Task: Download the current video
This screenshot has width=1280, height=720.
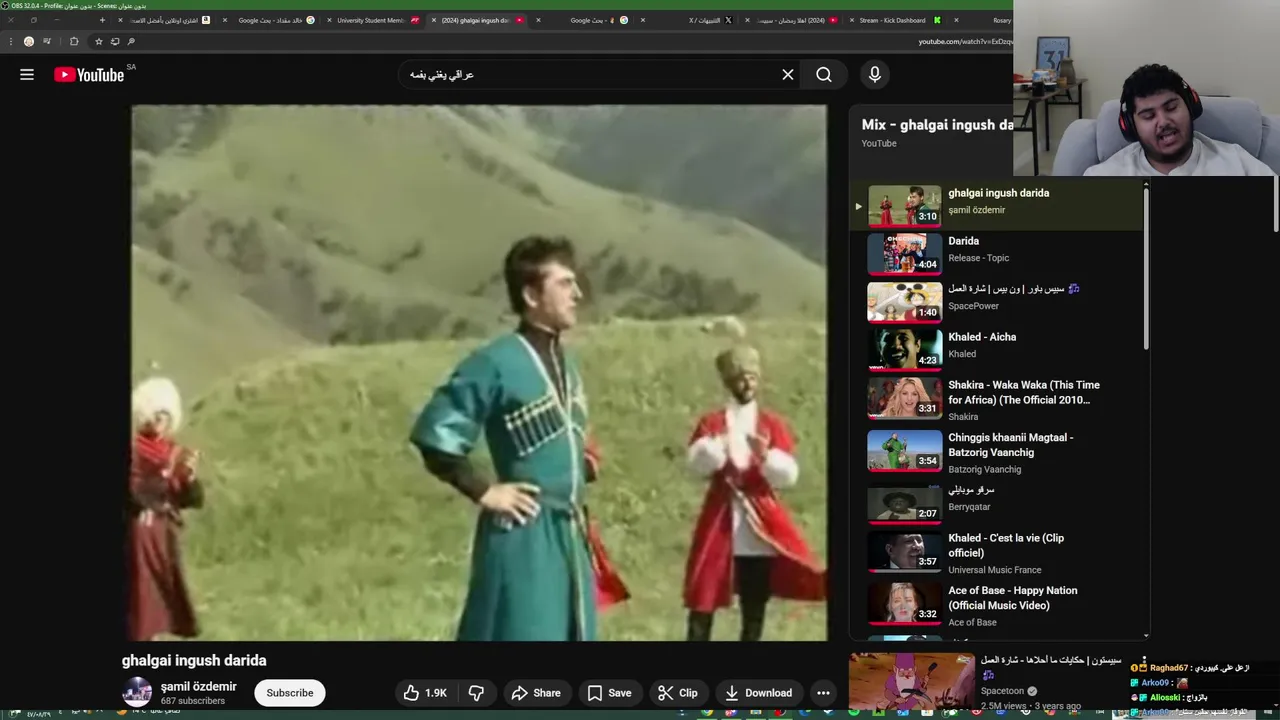Action: 758,693
